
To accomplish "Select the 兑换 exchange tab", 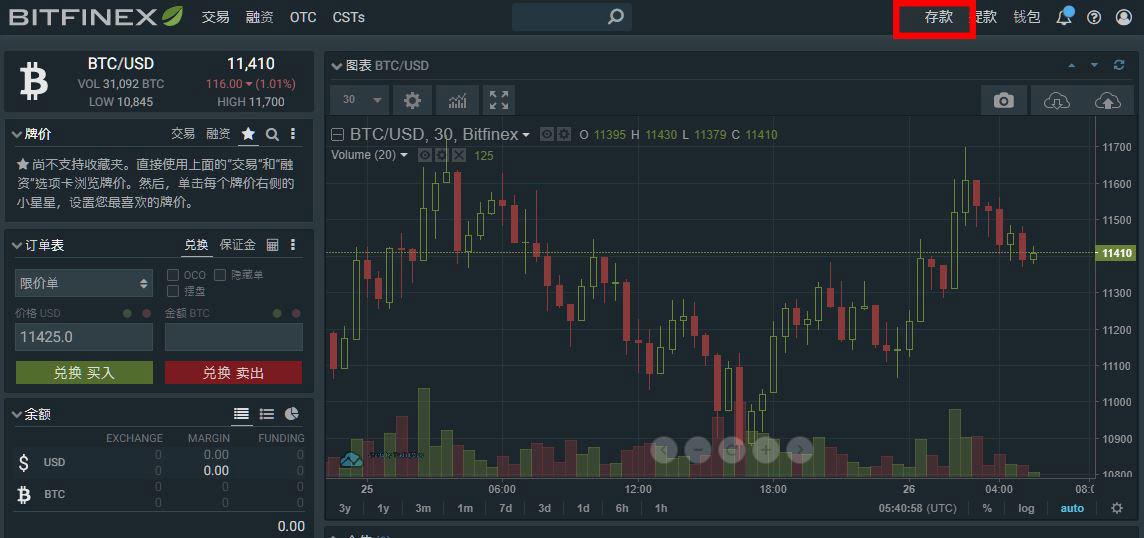I will pos(196,245).
